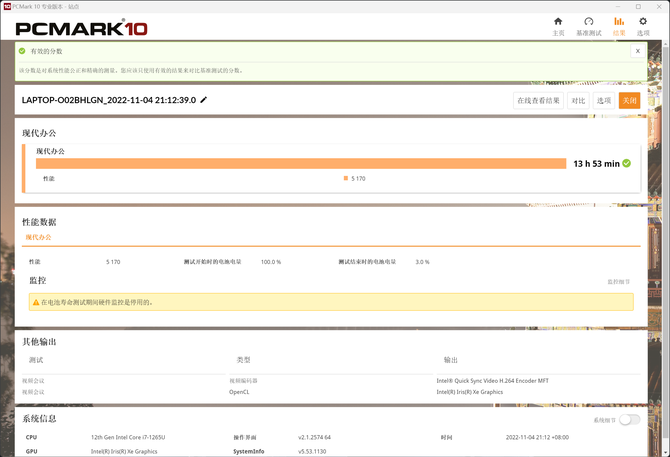
Task: Click the 5 170 performance value in 性能数据
Action: pos(113,262)
